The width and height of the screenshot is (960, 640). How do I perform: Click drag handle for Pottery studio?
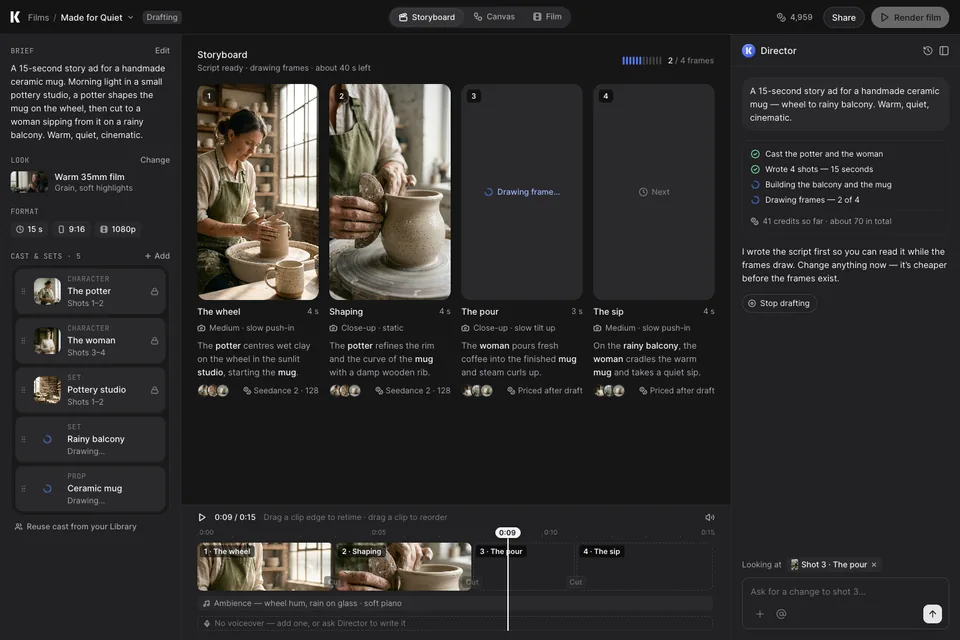[x=23, y=390]
